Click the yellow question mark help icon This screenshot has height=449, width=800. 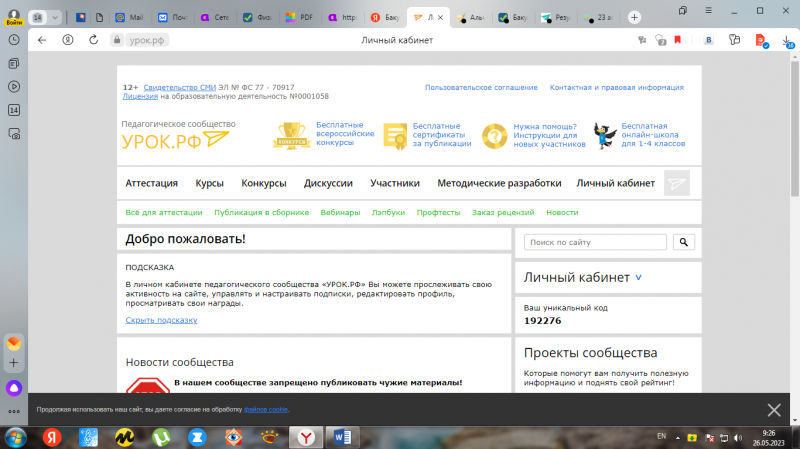point(494,136)
